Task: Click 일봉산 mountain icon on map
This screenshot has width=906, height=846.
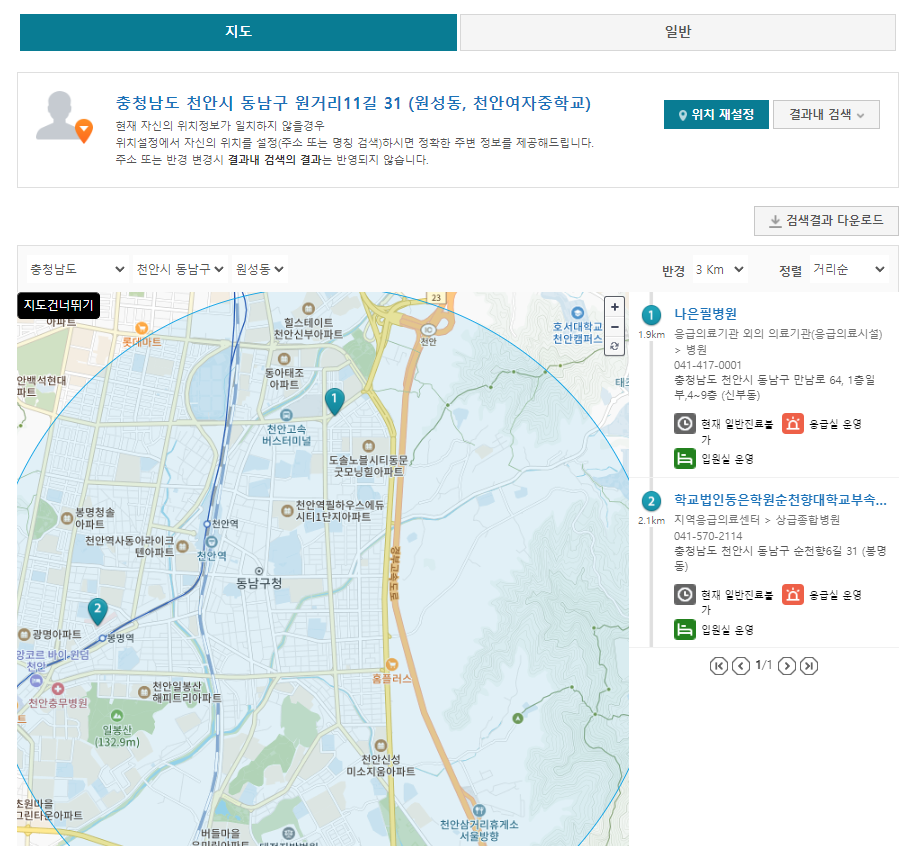Action: 117,715
